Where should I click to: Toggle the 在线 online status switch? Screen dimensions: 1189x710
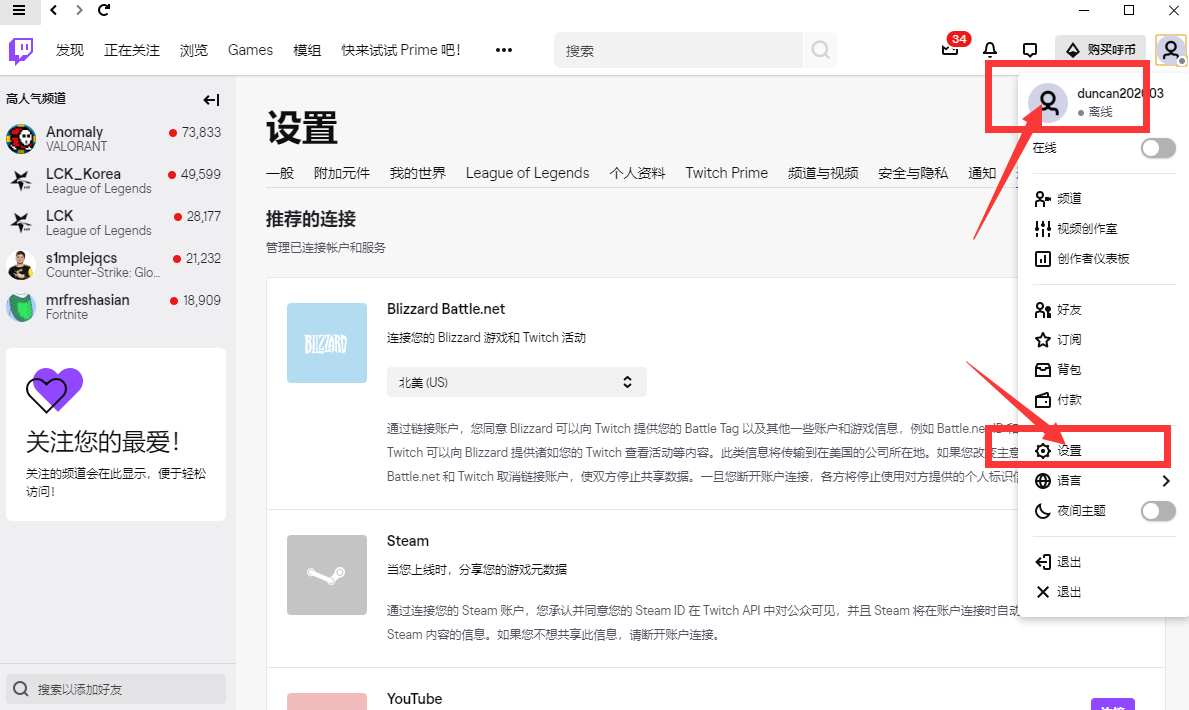click(1158, 148)
